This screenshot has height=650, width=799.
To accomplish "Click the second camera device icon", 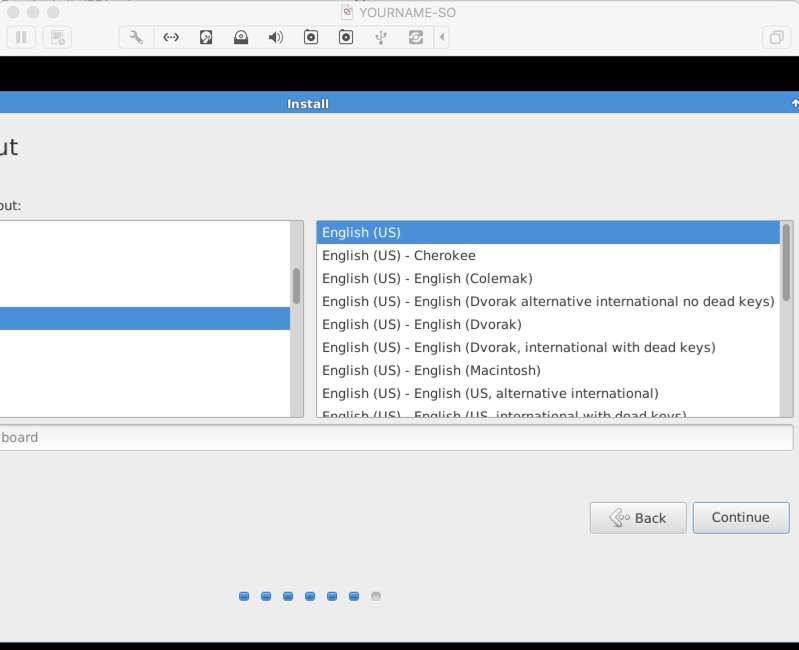I will click(x=346, y=37).
